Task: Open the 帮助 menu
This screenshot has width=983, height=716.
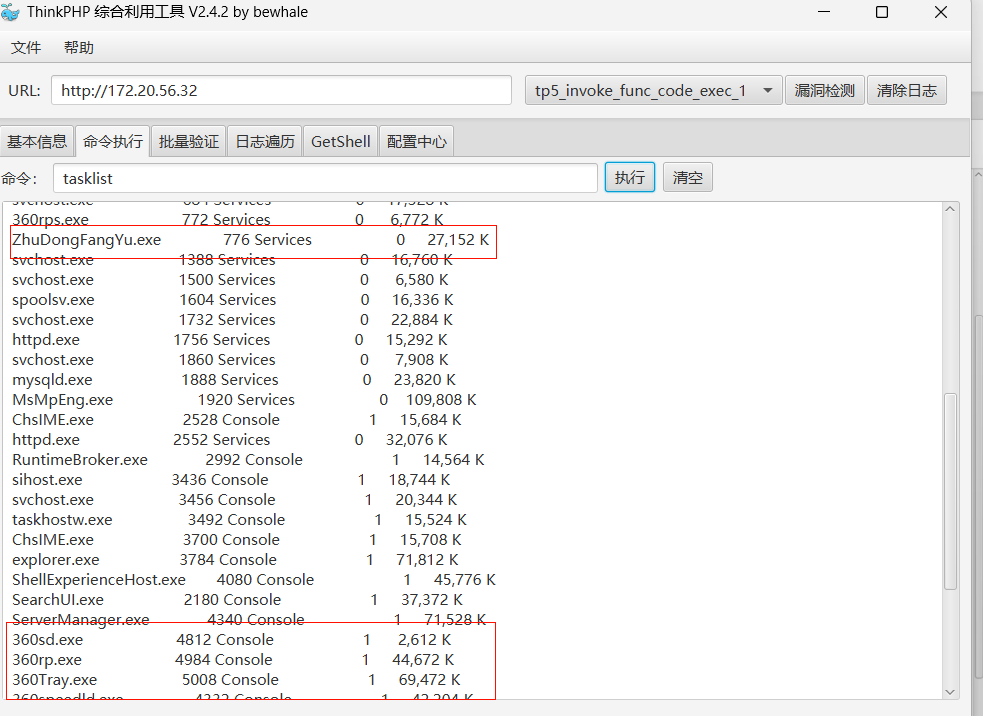Action: click(x=79, y=48)
